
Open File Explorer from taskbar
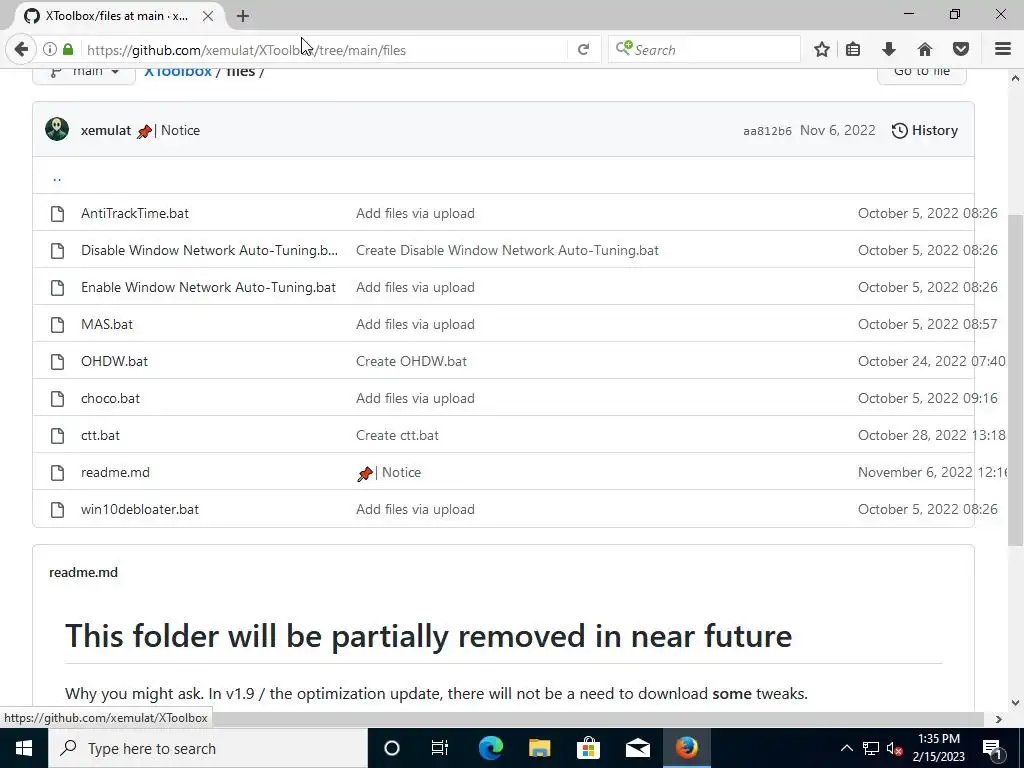[539, 748]
